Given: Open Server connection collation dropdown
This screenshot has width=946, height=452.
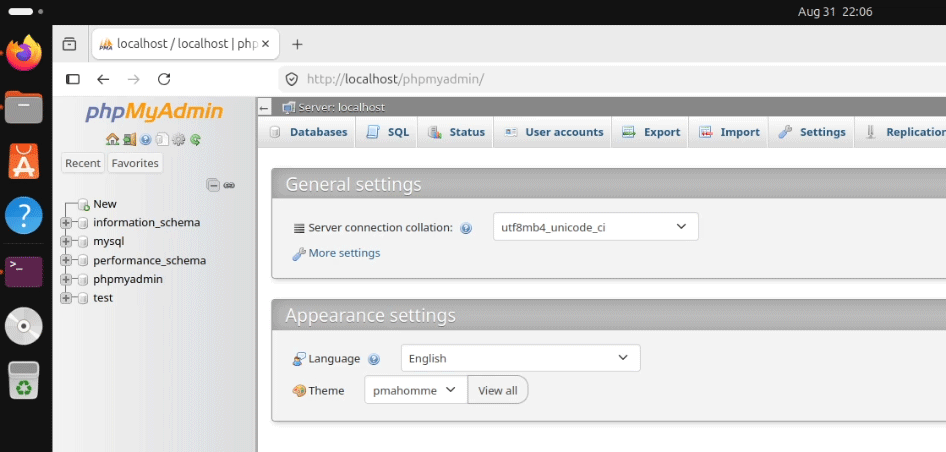Looking at the screenshot, I should coord(595,227).
